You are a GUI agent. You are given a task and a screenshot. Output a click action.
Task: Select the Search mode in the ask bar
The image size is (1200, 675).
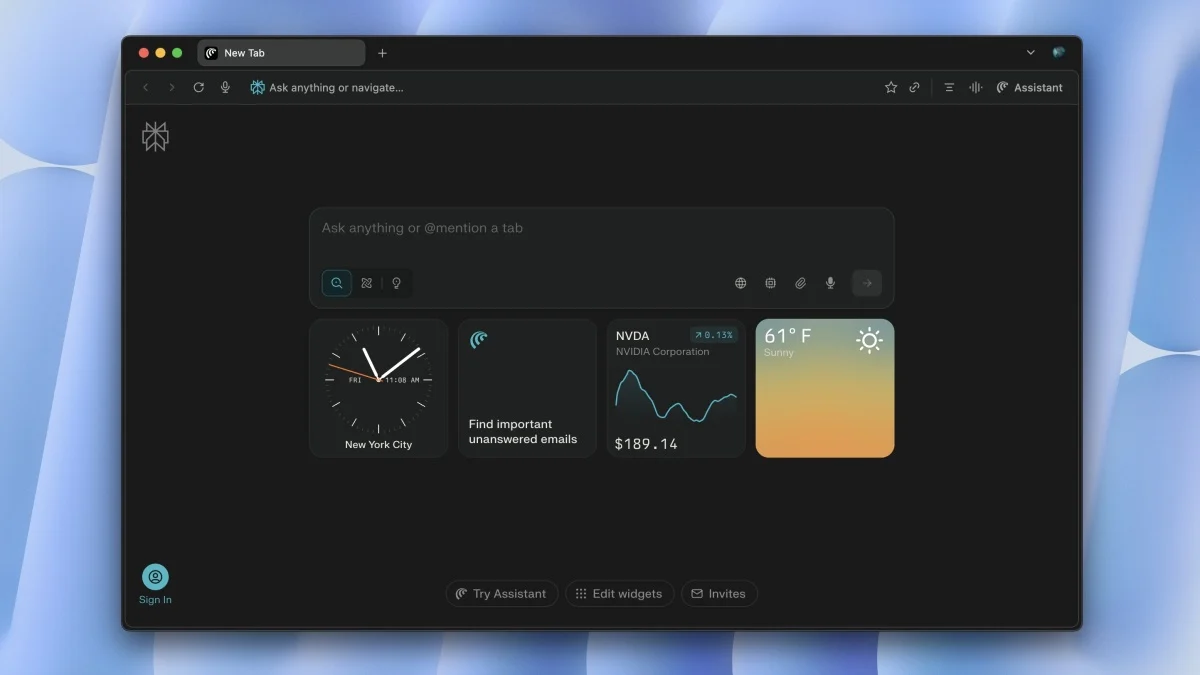point(336,283)
